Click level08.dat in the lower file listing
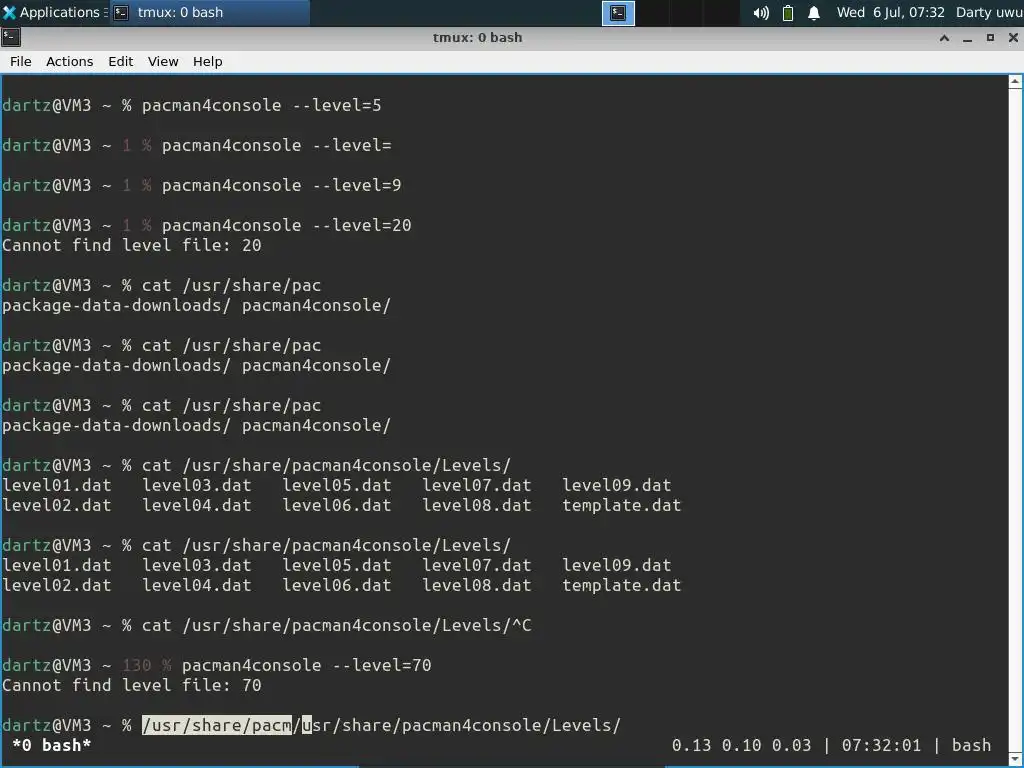The image size is (1024, 768). pos(477,585)
